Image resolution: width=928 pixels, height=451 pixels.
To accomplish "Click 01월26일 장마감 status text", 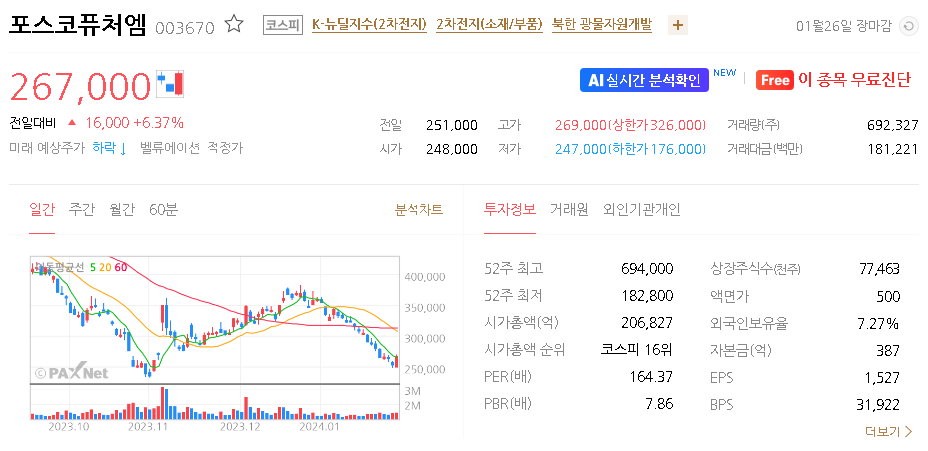I will 843,26.
